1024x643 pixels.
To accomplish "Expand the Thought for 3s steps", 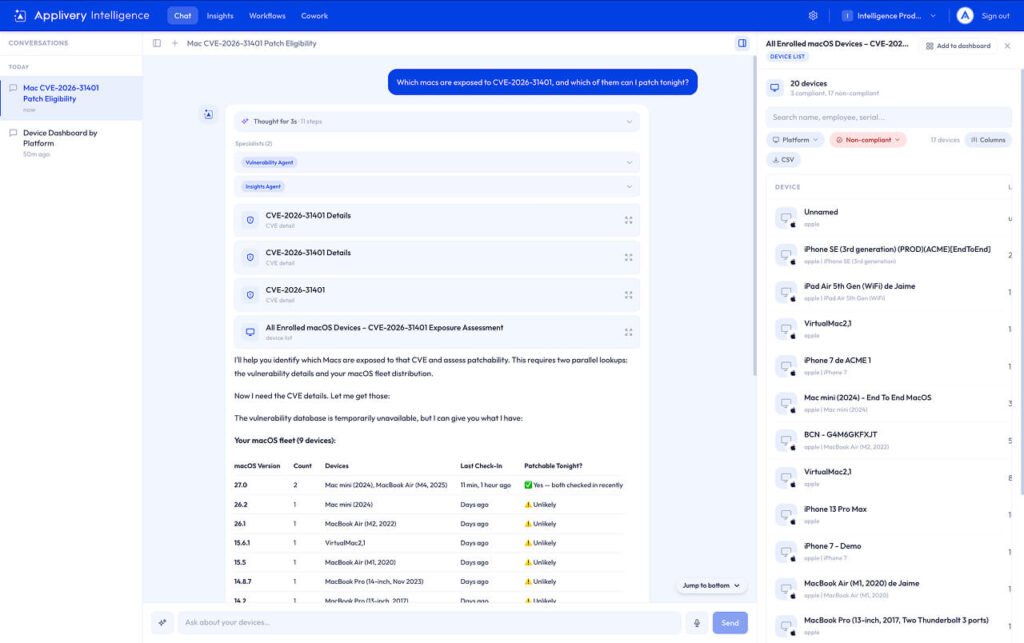I will click(437, 121).
